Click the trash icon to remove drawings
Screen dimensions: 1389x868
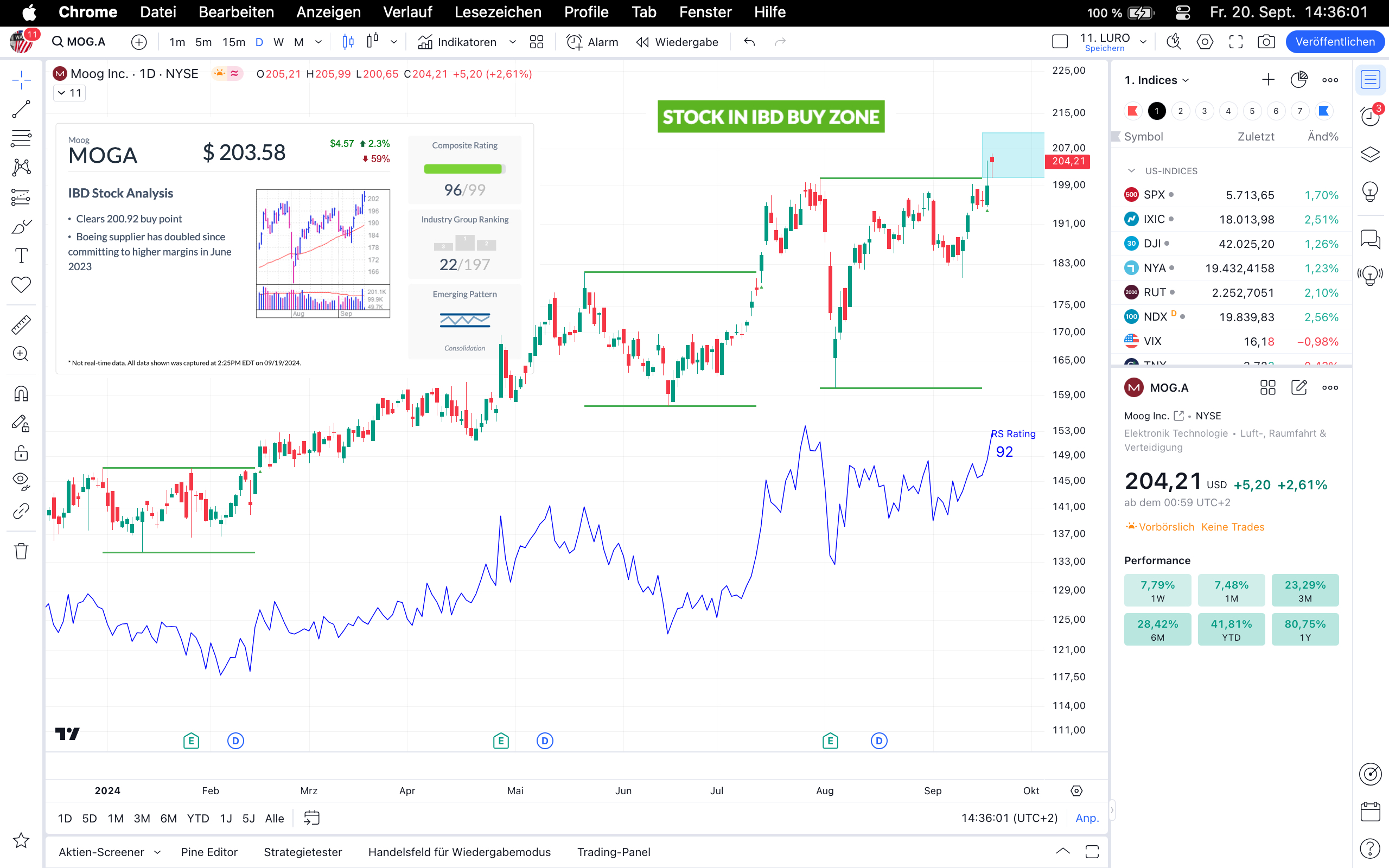coord(21,551)
